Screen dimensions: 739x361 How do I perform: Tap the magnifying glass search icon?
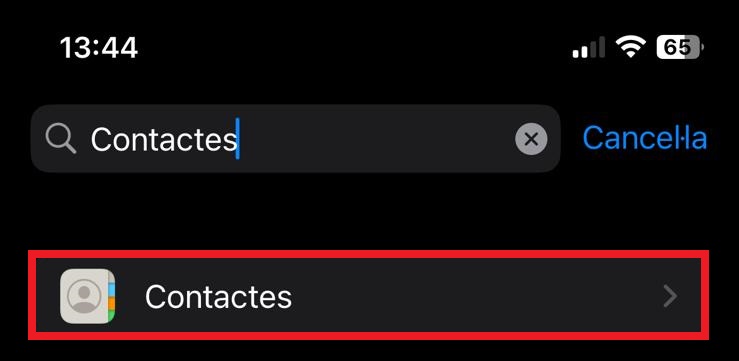point(61,139)
